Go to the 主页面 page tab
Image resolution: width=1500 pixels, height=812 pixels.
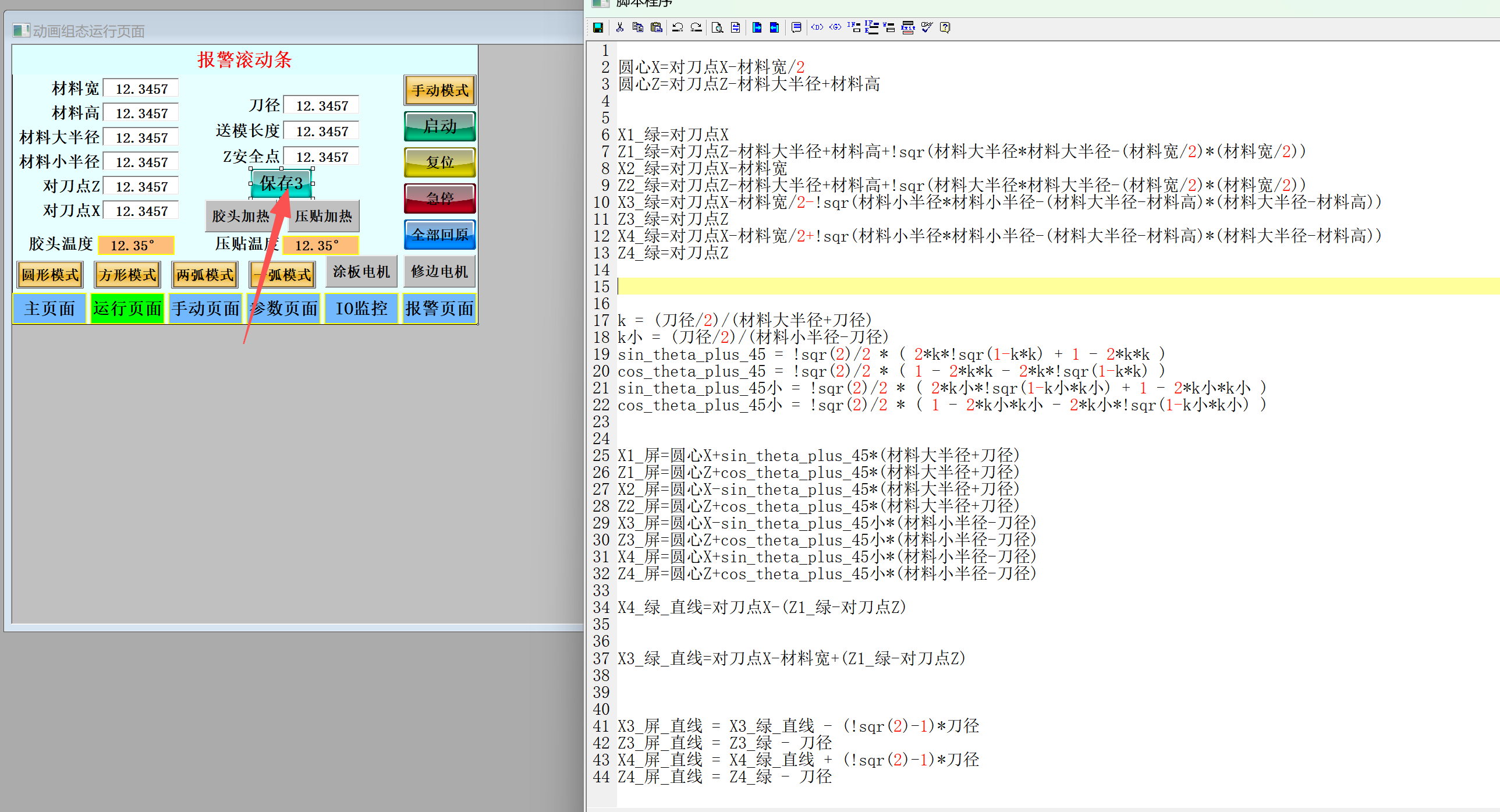point(49,308)
